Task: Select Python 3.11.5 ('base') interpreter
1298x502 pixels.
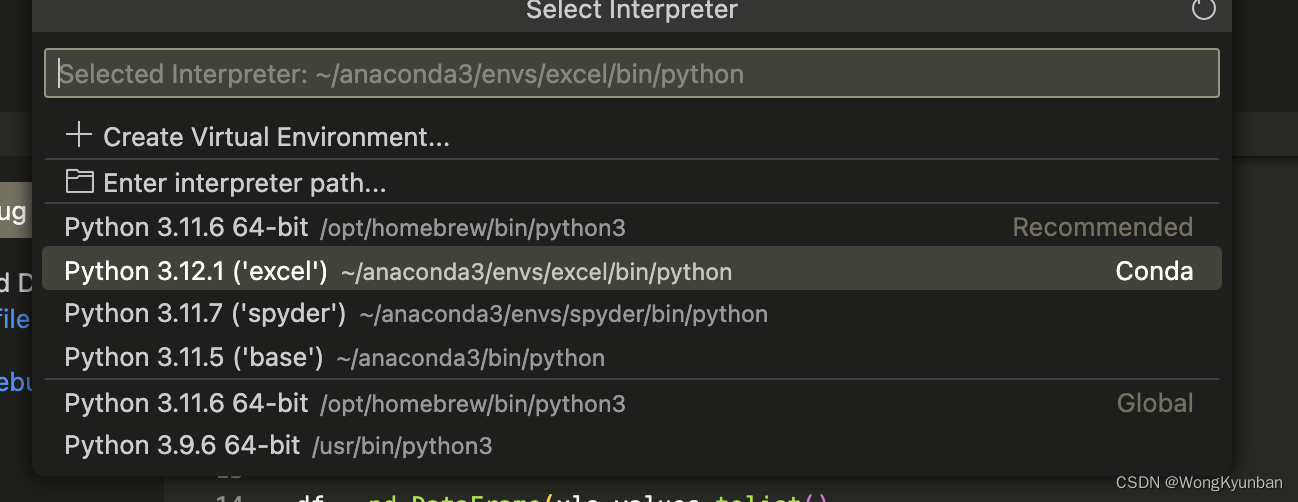Action: (632, 357)
